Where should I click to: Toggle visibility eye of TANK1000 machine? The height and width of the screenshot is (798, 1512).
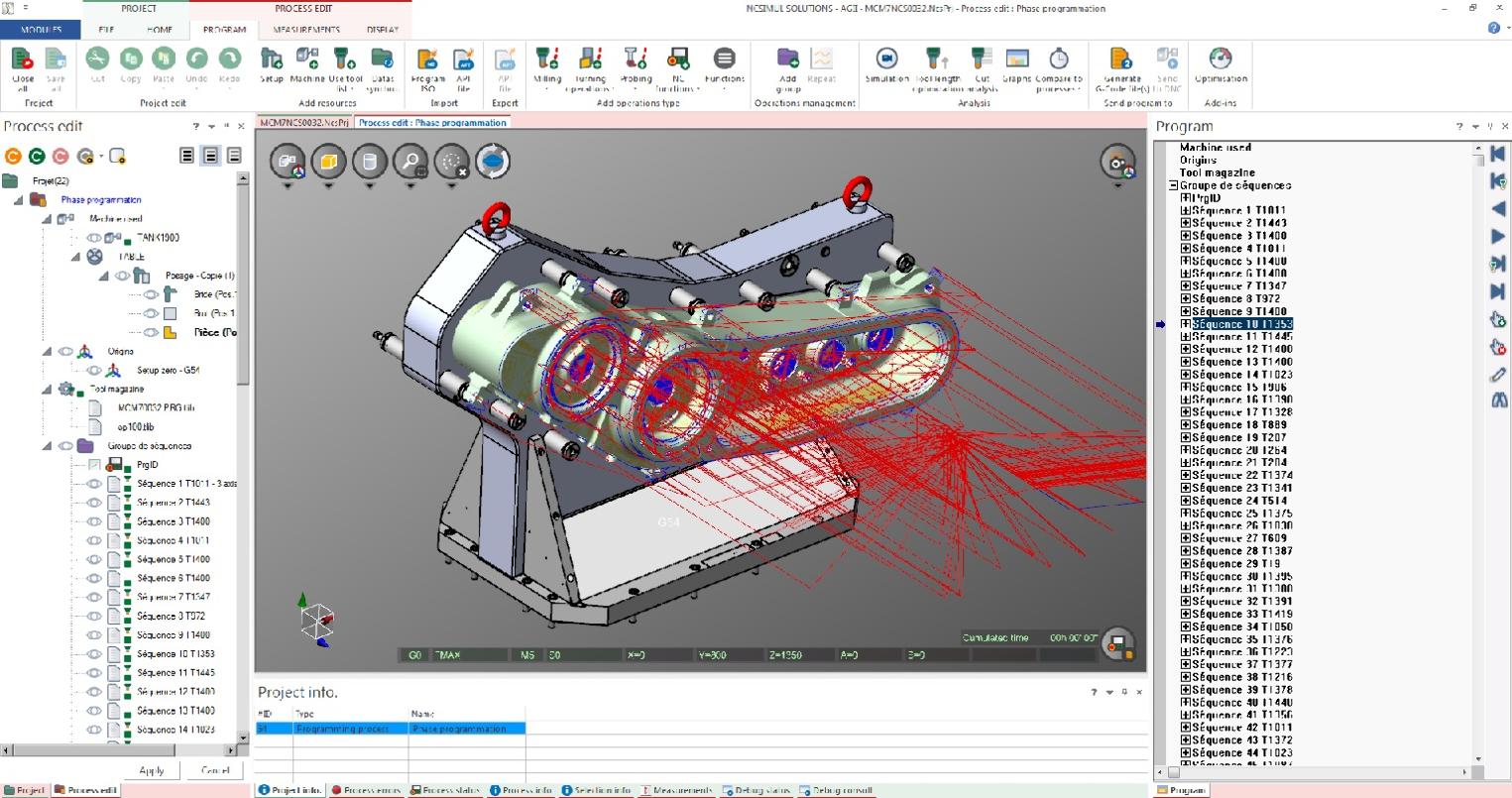(x=94, y=238)
